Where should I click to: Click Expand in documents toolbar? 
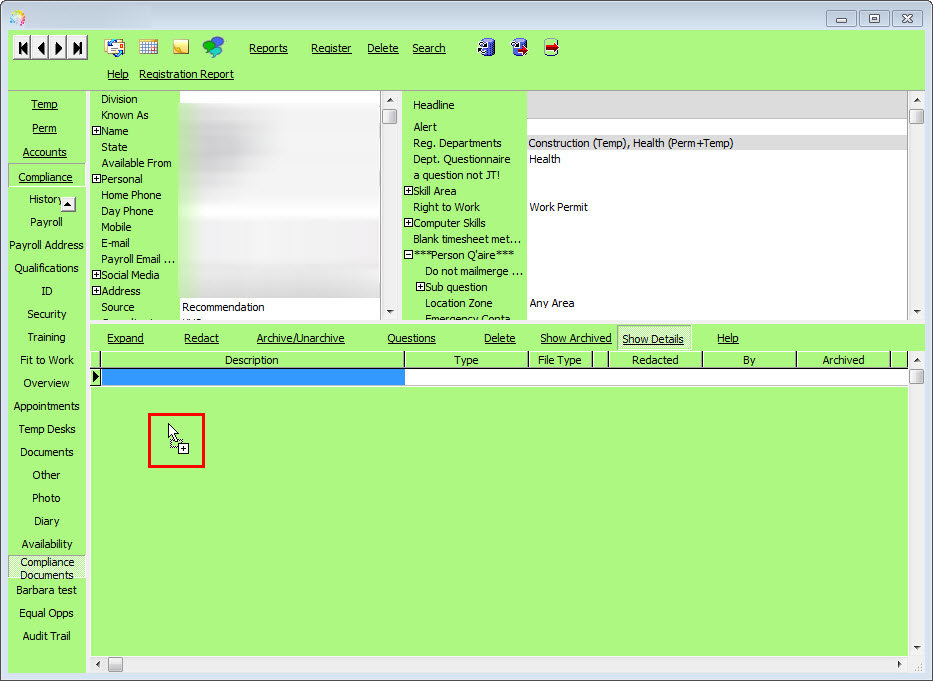[126, 338]
